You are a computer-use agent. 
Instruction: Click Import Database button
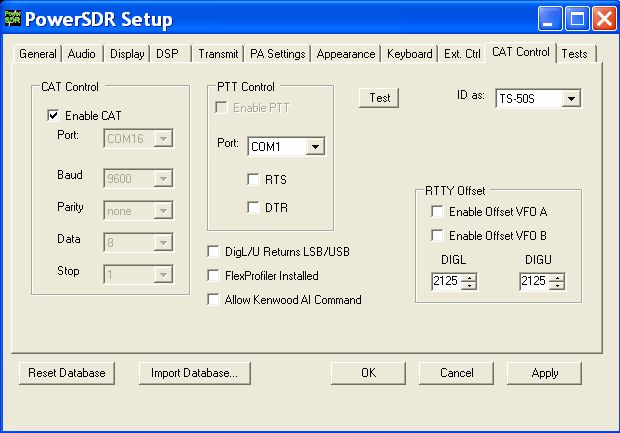(x=194, y=373)
